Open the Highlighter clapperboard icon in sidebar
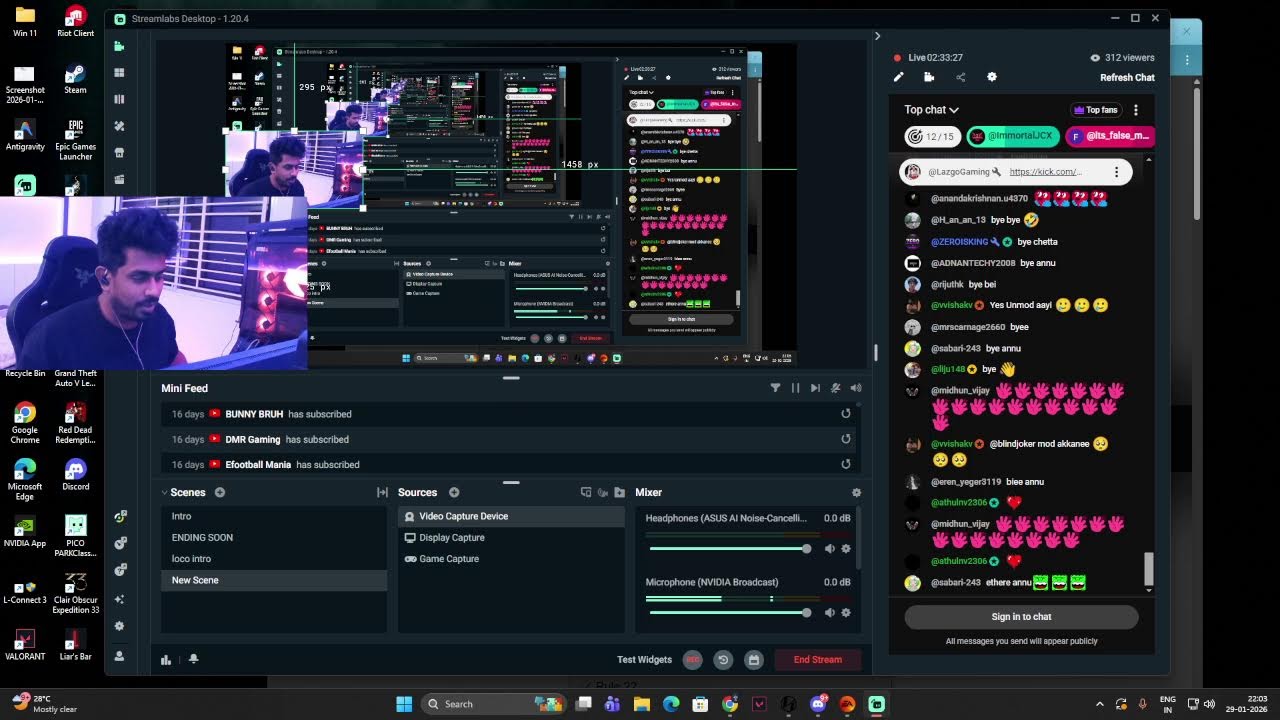The image size is (1280, 720). coord(119,179)
